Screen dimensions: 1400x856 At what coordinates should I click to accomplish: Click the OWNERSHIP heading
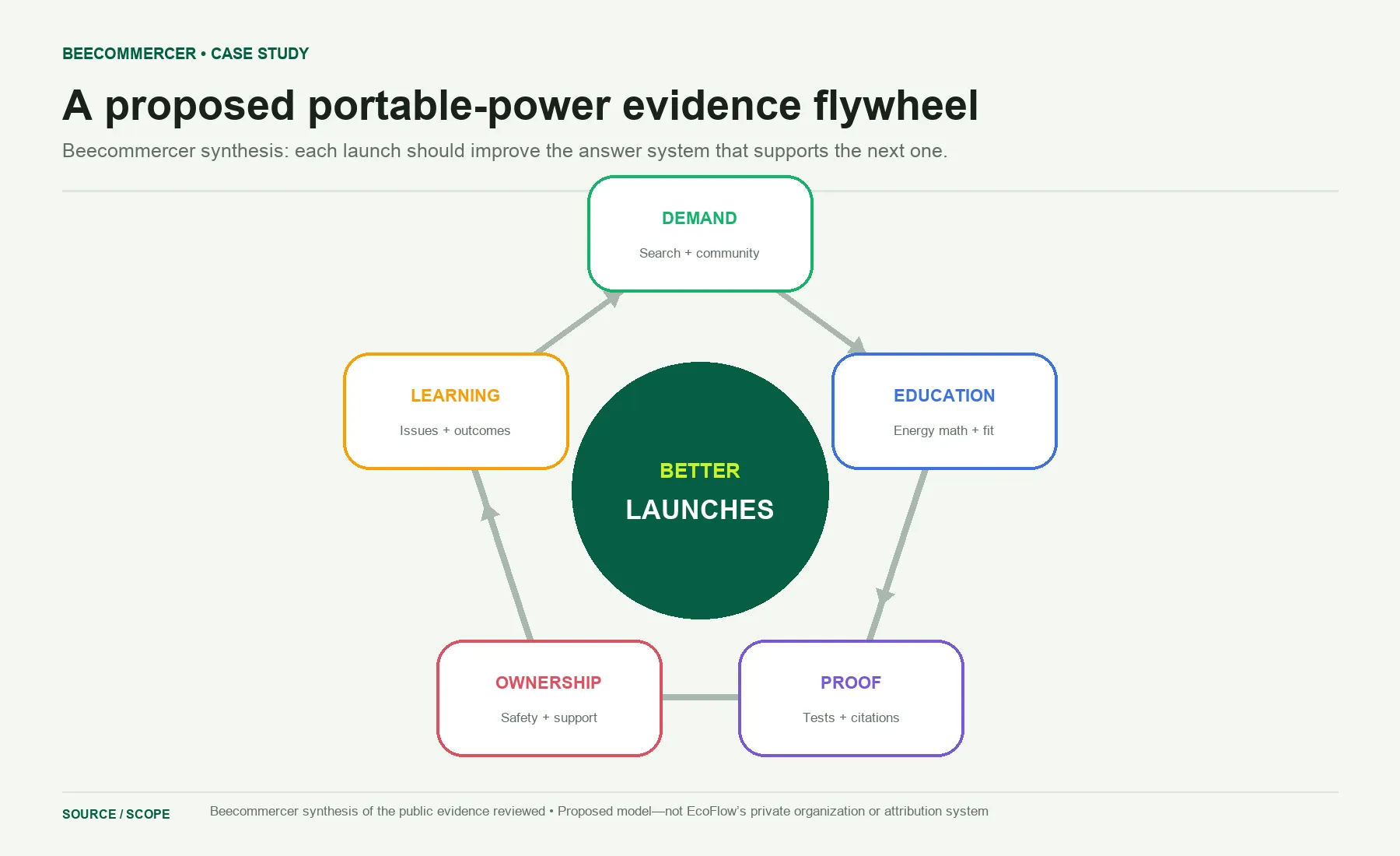pyautogui.click(x=548, y=683)
